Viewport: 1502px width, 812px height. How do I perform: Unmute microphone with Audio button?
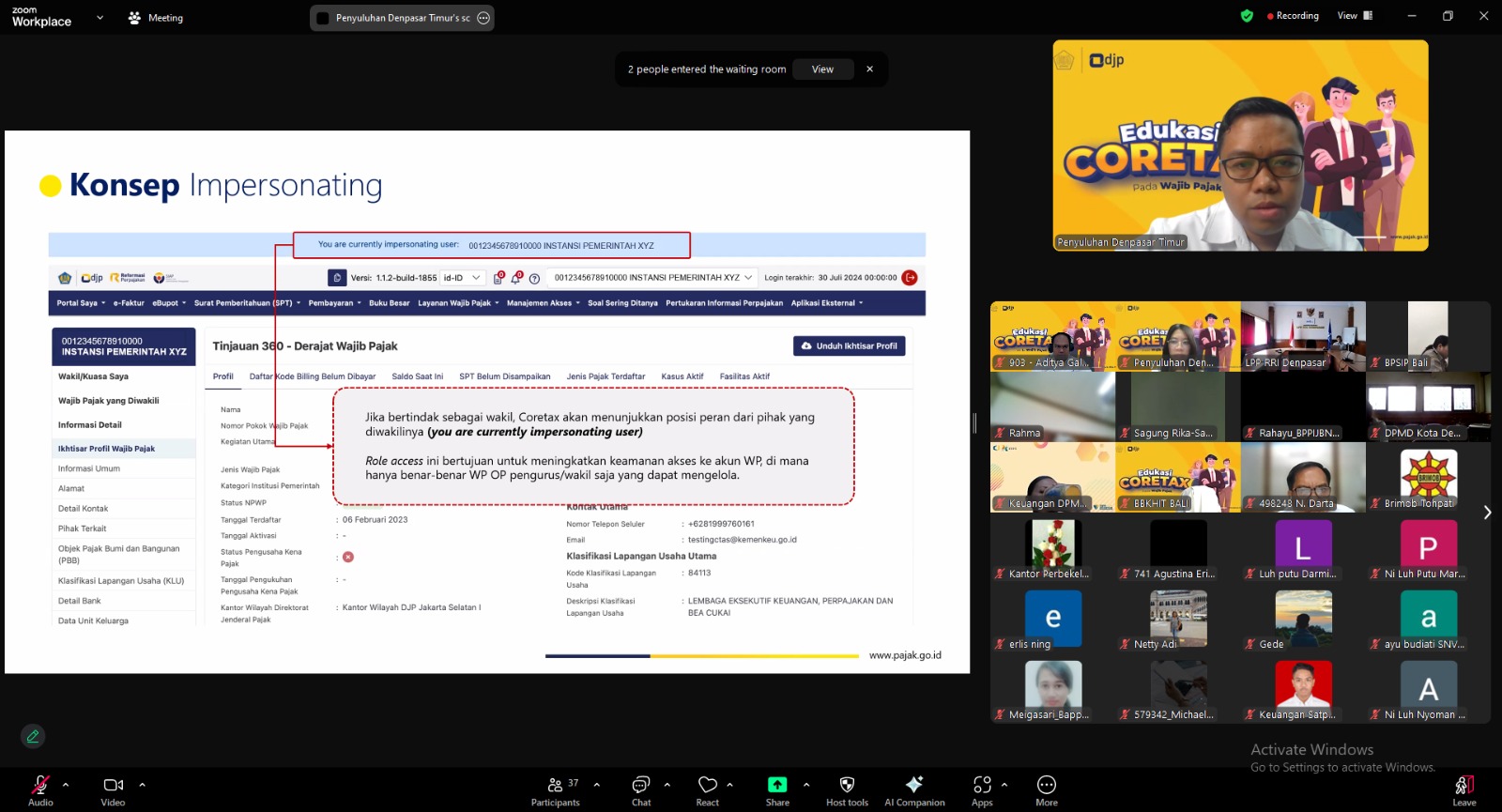coord(40,786)
